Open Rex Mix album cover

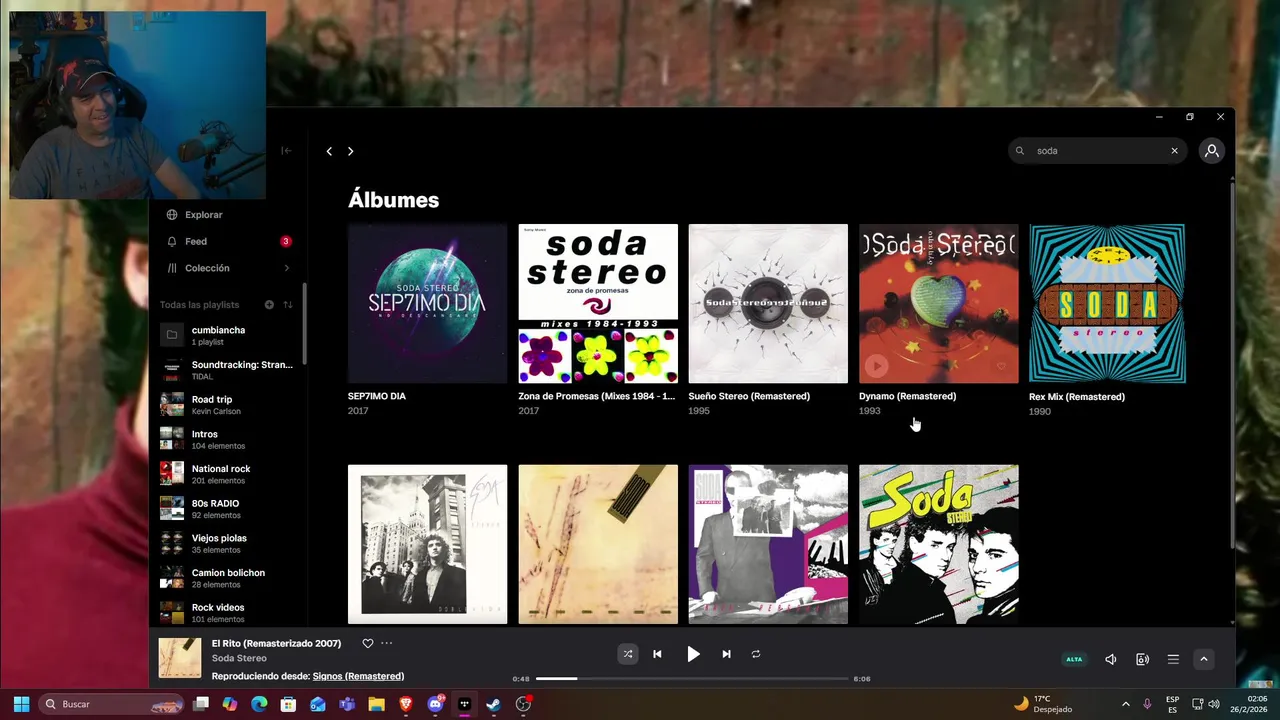tap(1107, 303)
